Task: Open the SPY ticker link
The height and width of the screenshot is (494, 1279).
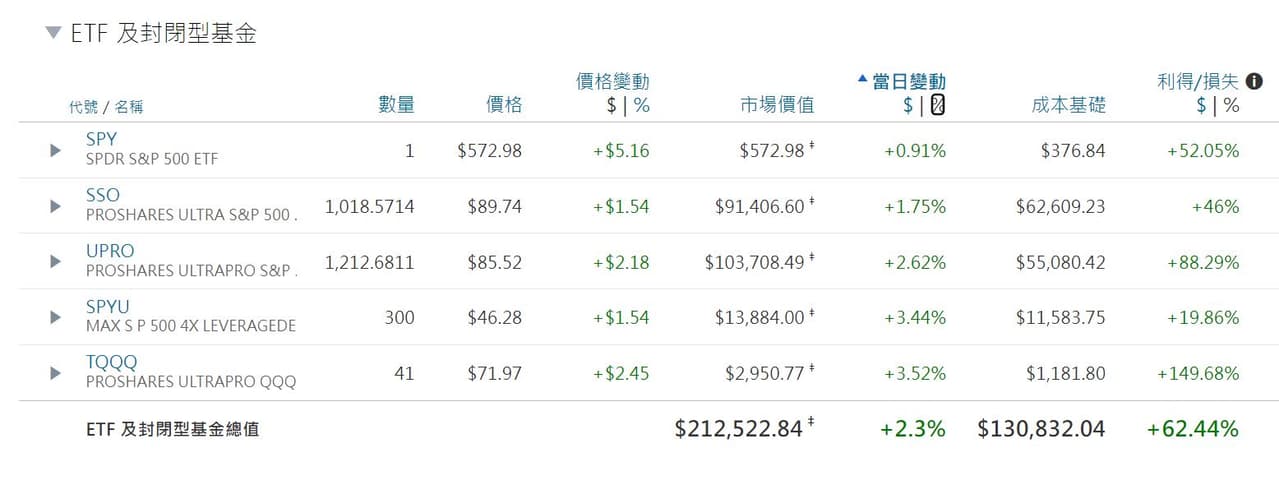Action: click(x=101, y=140)
